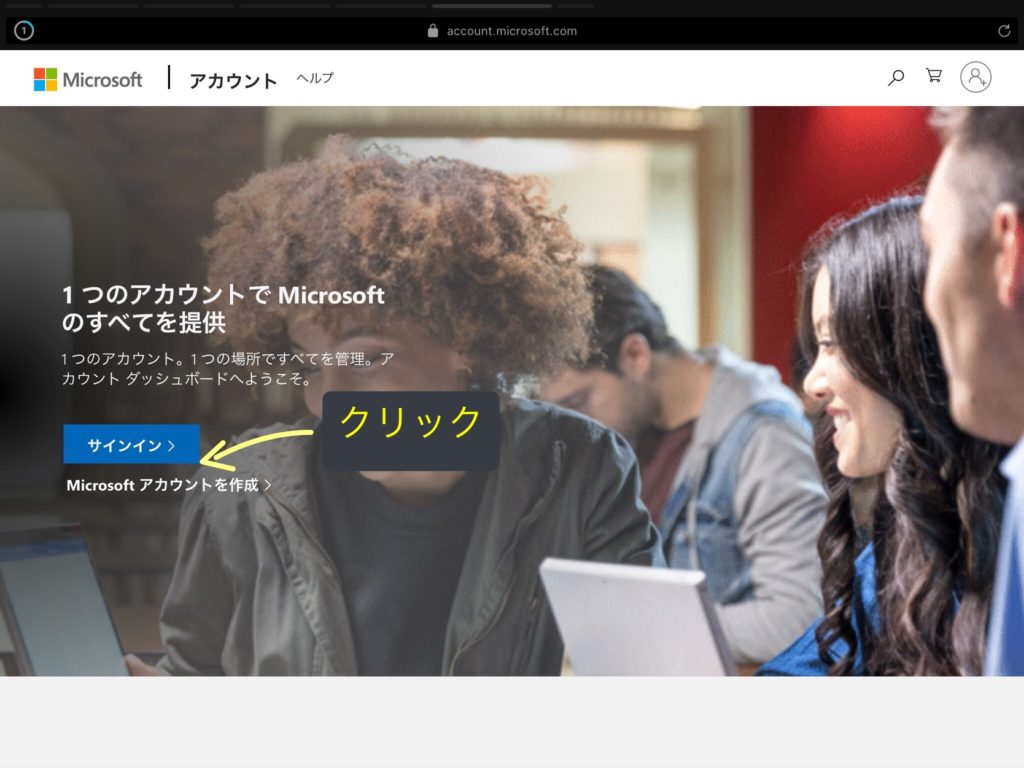Click the dark クリック label box
Image resolution: width=1024 pixels, height=768 pixels.
click(410, 430)
